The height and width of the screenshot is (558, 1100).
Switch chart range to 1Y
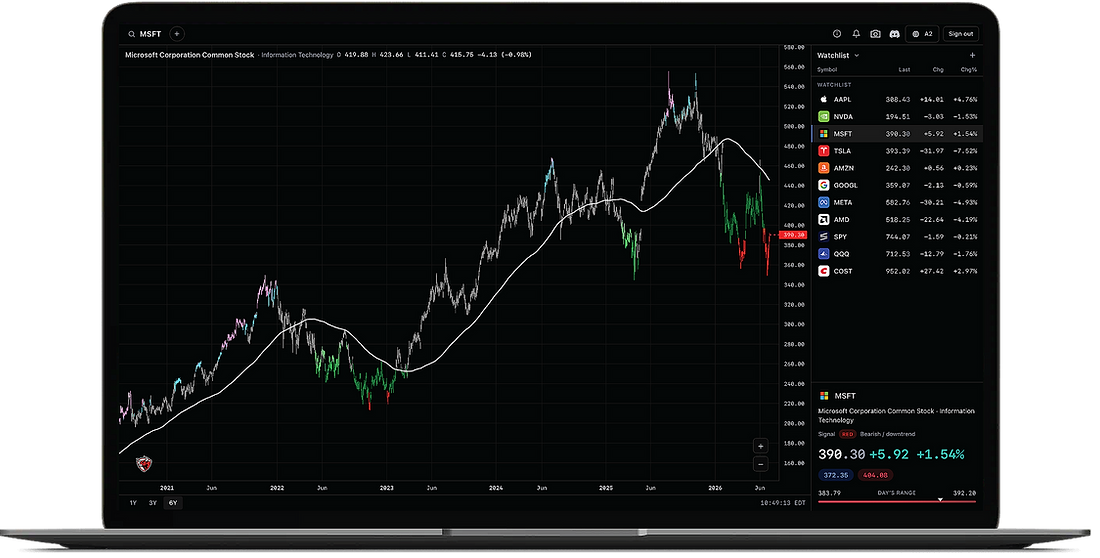[x=133, y=503]
